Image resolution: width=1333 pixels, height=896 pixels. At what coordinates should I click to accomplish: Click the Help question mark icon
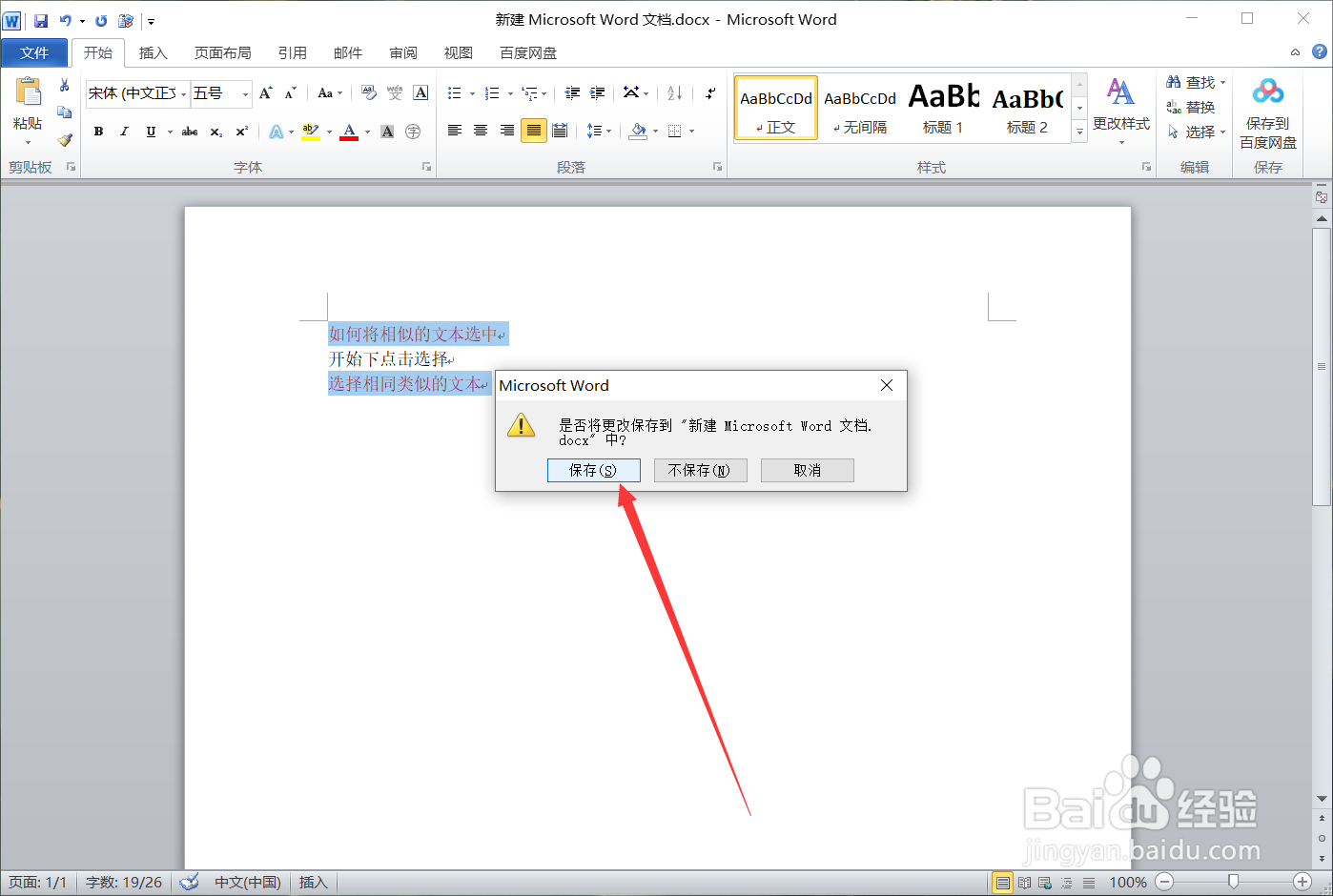click(1320, 51)
